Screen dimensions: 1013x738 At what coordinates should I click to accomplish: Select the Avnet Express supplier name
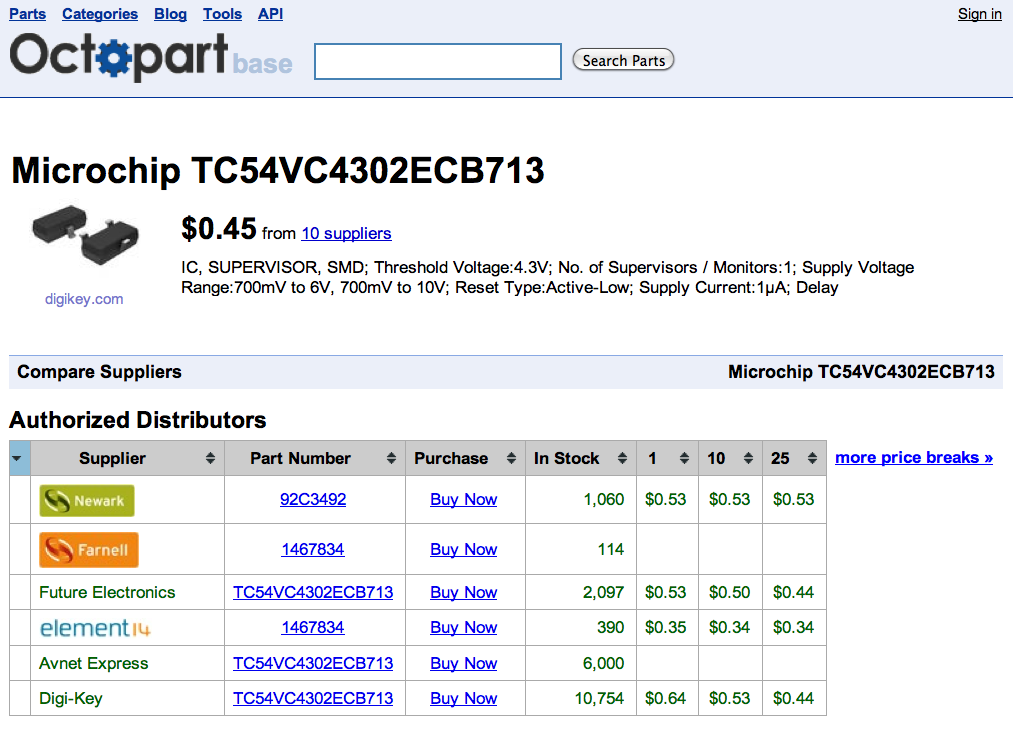click(94, 664)
